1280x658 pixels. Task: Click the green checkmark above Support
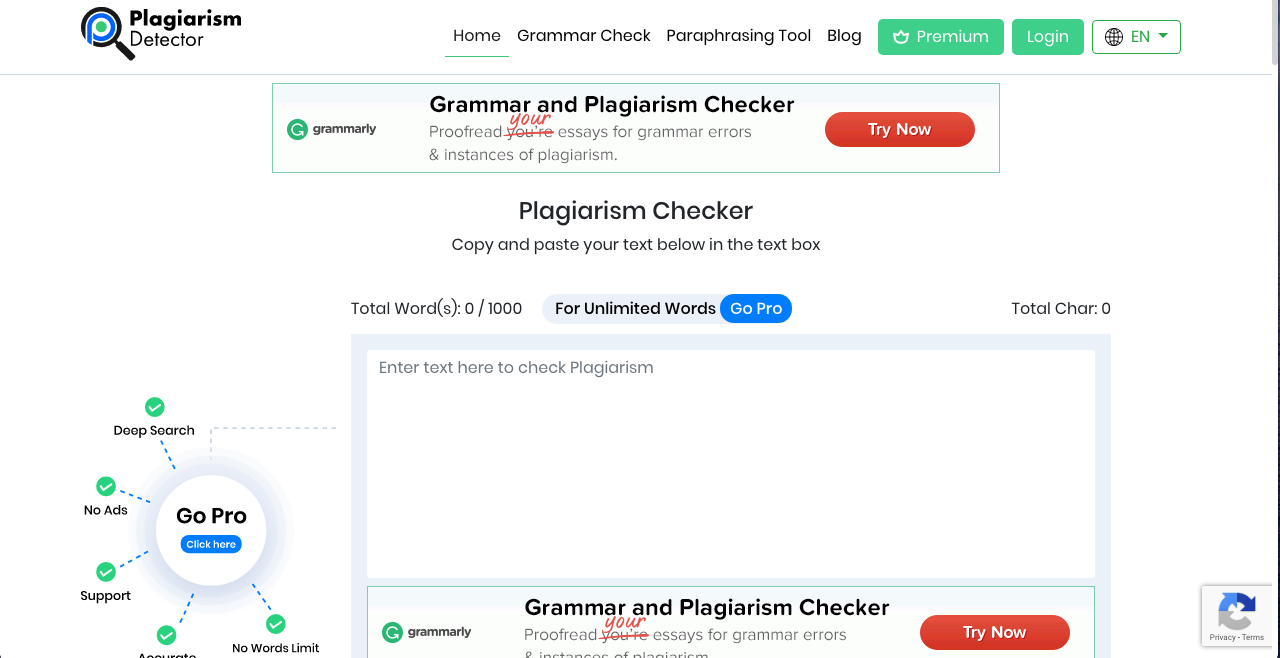(x=106, y=572)
